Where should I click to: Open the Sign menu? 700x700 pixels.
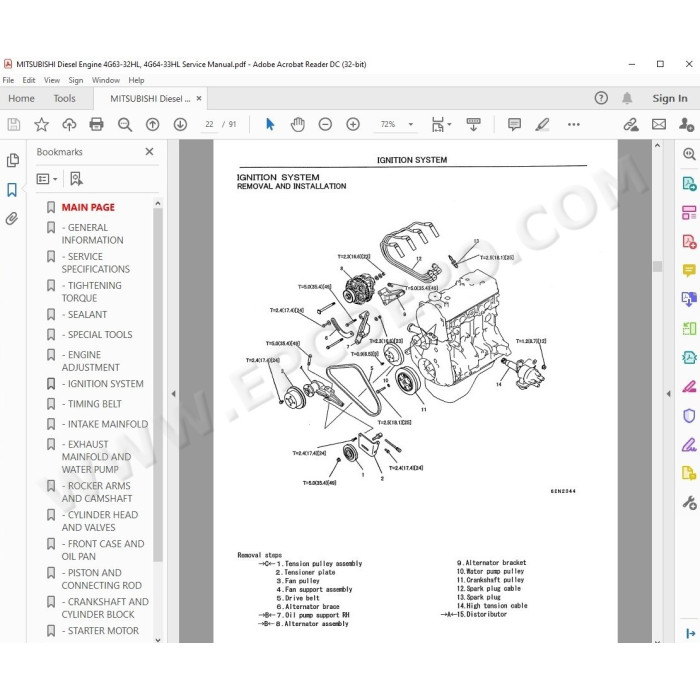76,80
